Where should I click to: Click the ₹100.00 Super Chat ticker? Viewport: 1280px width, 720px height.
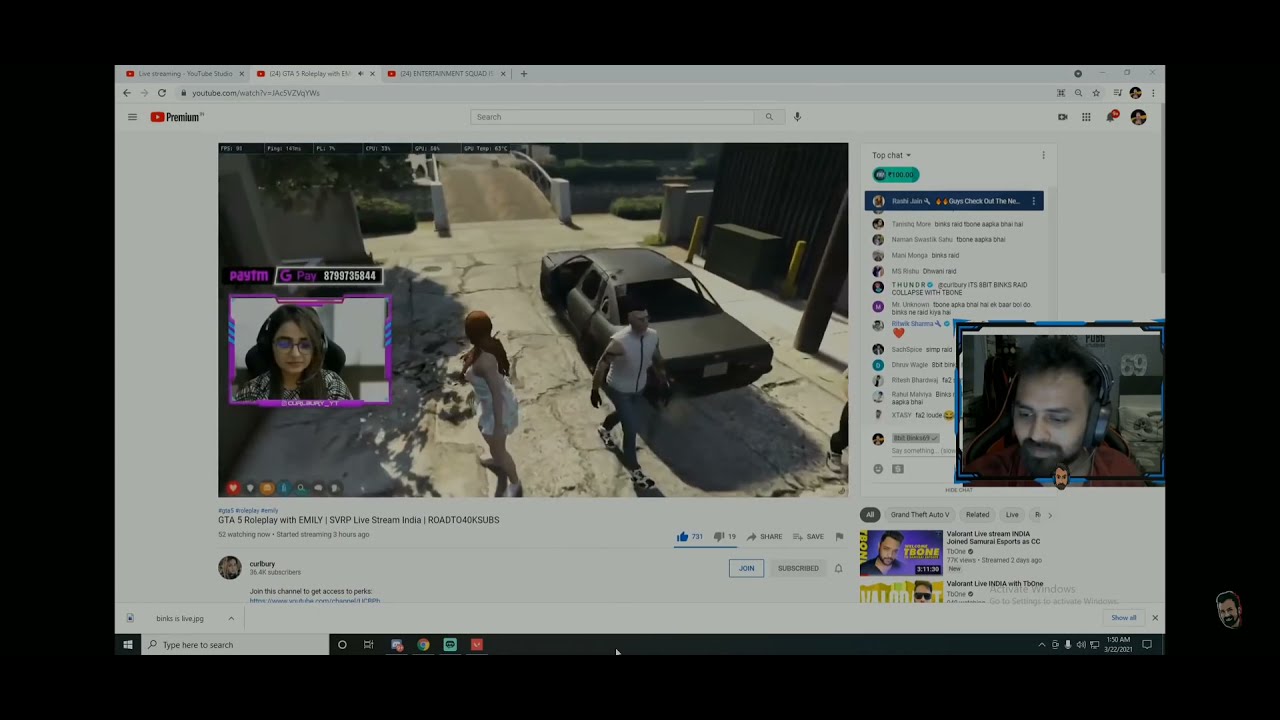point(896,175)
